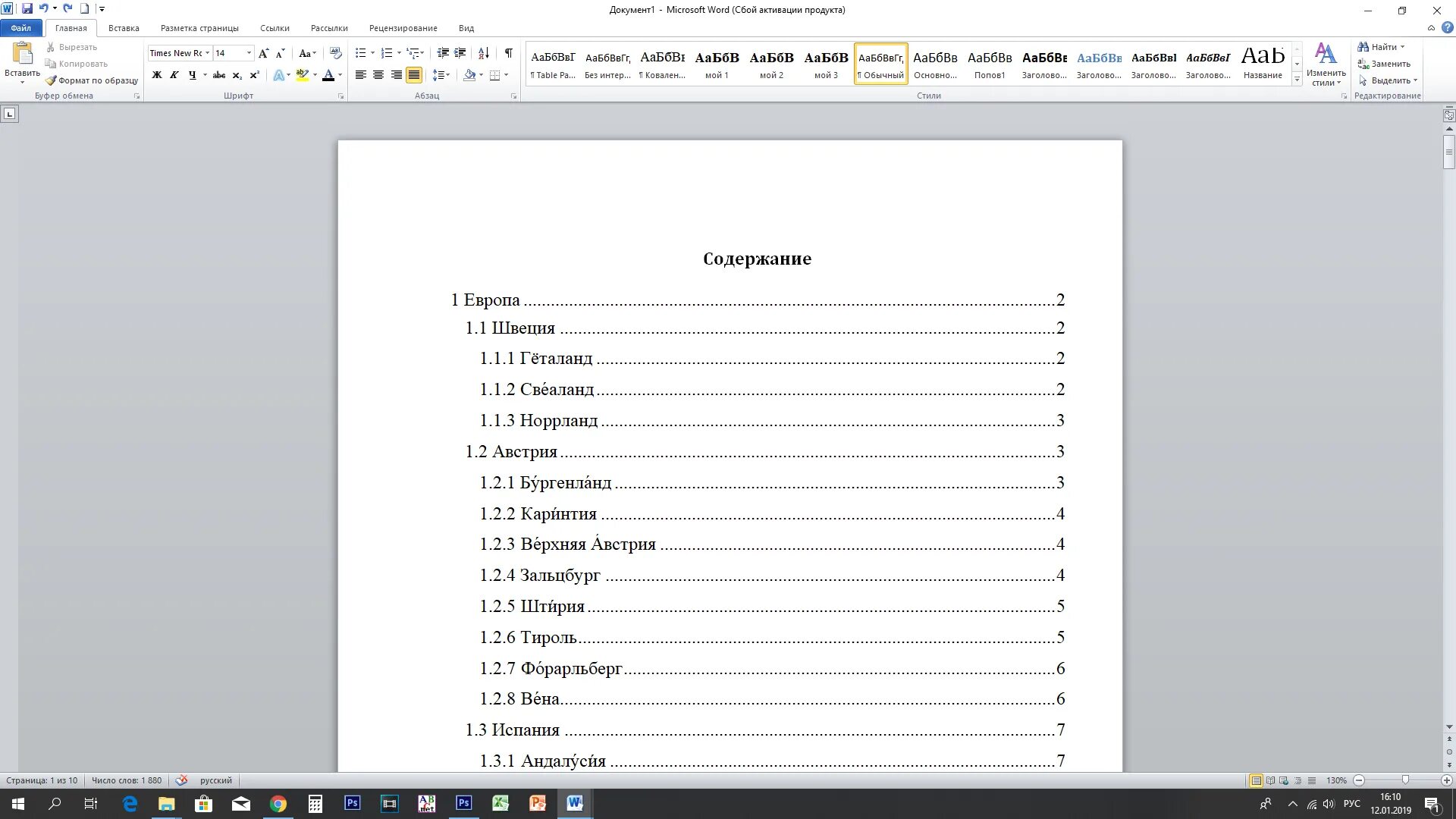Toggle bold Ж formatting
The image size is (1456, 819).
[x=157, y=75]
